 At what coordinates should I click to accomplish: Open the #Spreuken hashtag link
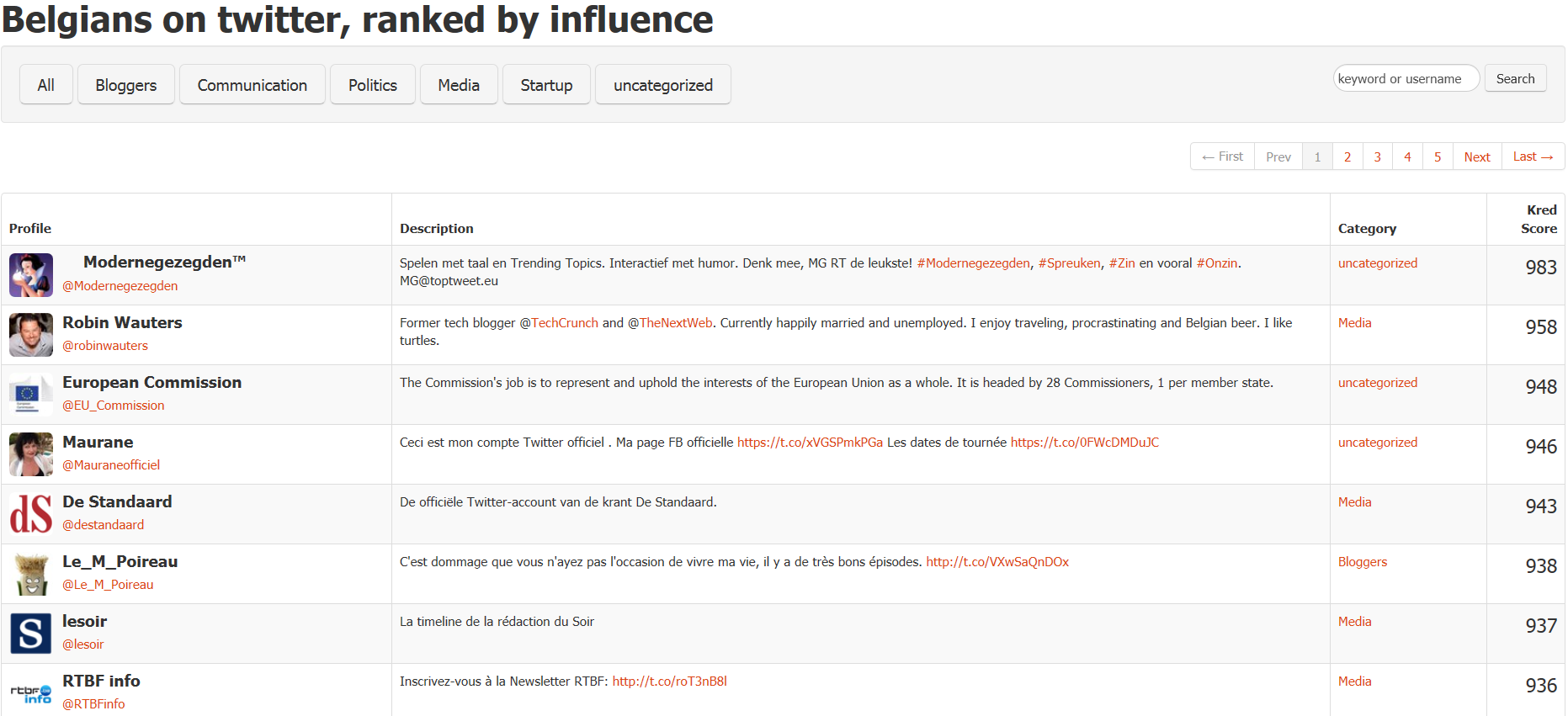(1069, 263)
